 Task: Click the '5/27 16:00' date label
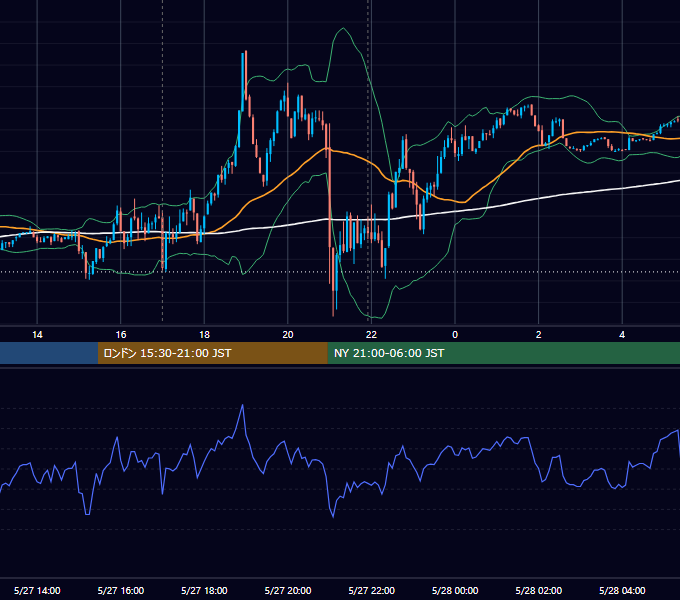click(121, 590)
